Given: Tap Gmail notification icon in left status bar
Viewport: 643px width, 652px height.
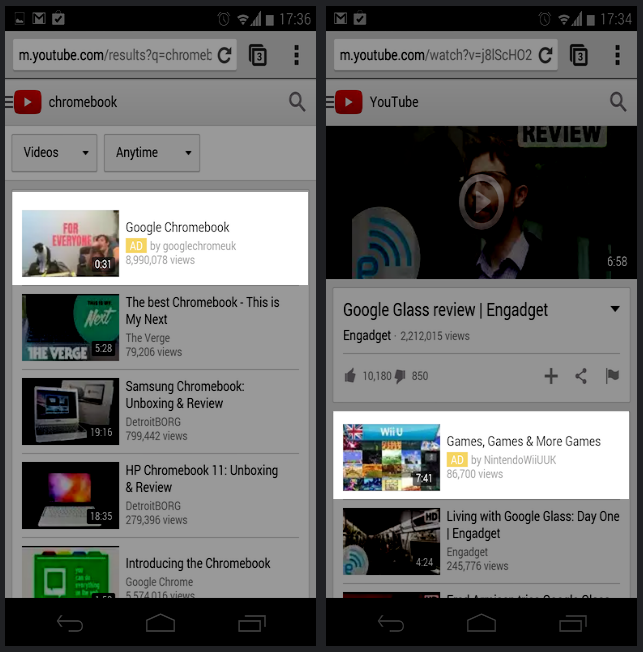Looking at the screenshot, I should pyautogui.click(x=39, y=18).
